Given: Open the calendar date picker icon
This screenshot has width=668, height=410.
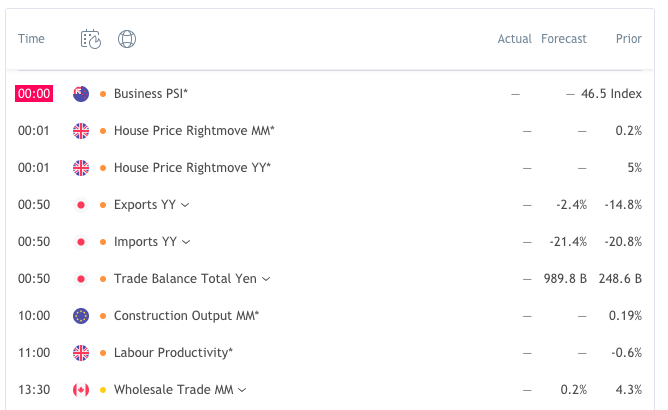Looking at the screenshot, I should click(x=91, y=39).
